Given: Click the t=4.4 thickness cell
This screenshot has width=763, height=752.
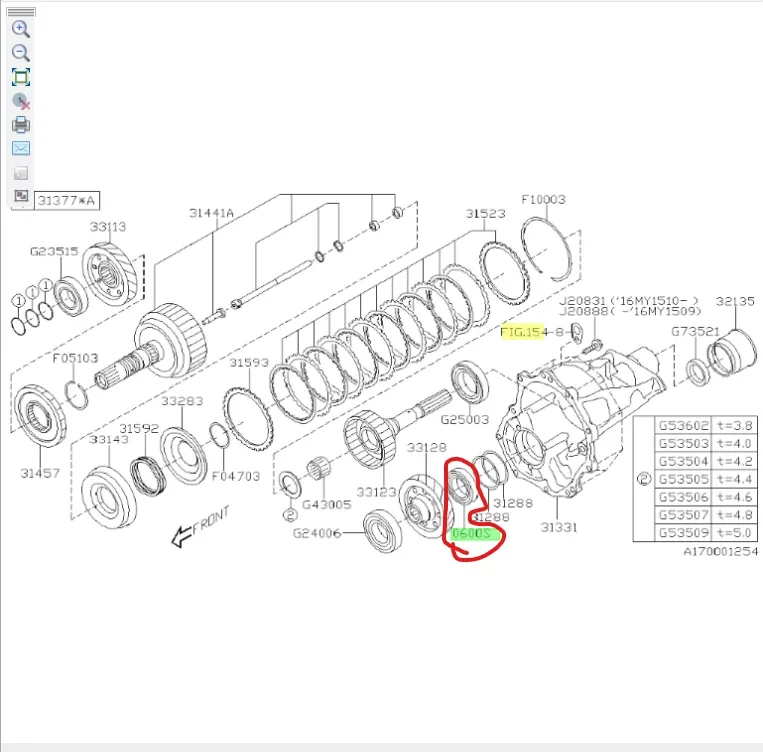Looking at the screenshot, I should [x=734, y=479].
